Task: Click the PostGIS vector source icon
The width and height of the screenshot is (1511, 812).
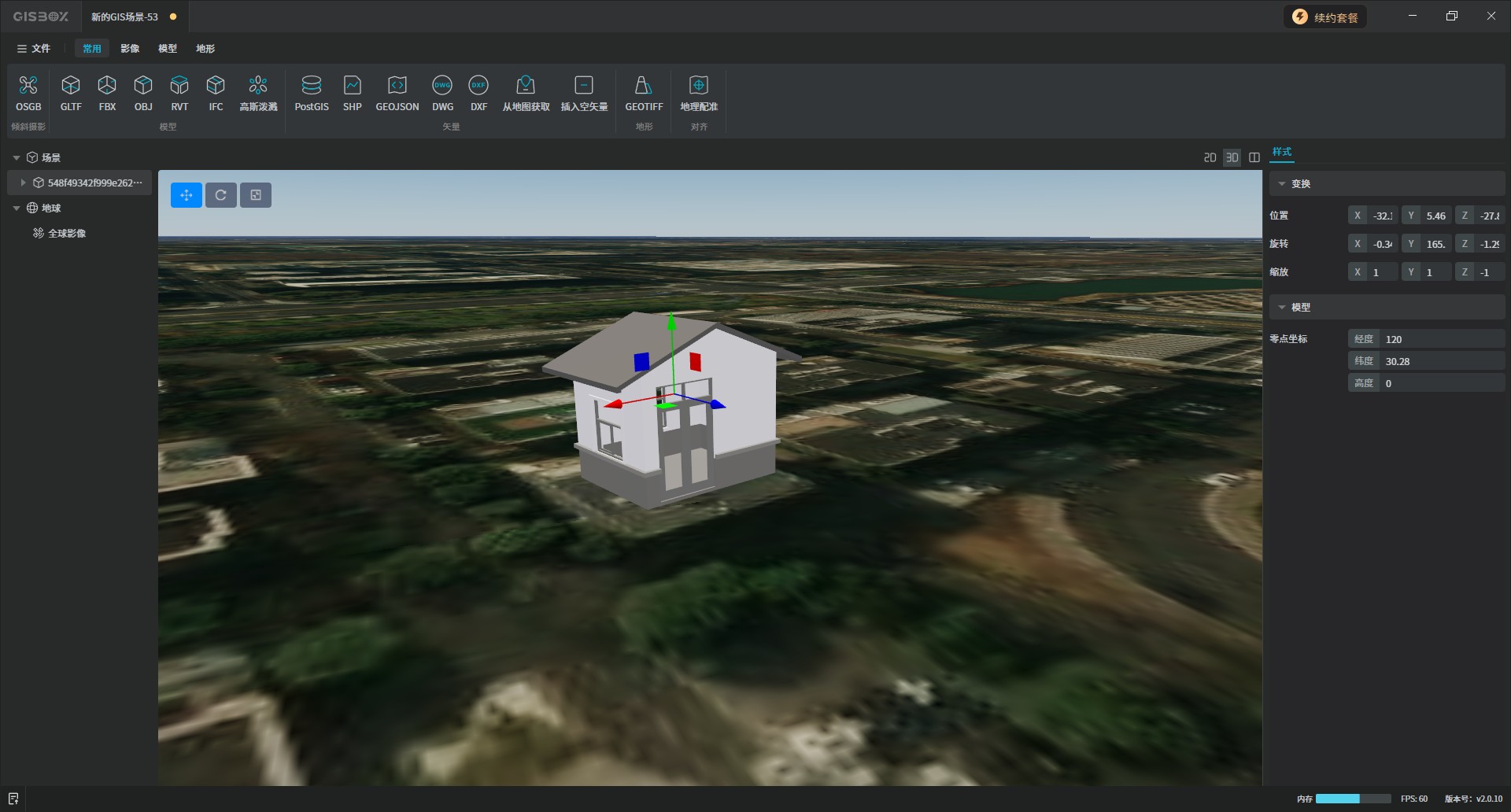Action: click(x=312, y=93)
